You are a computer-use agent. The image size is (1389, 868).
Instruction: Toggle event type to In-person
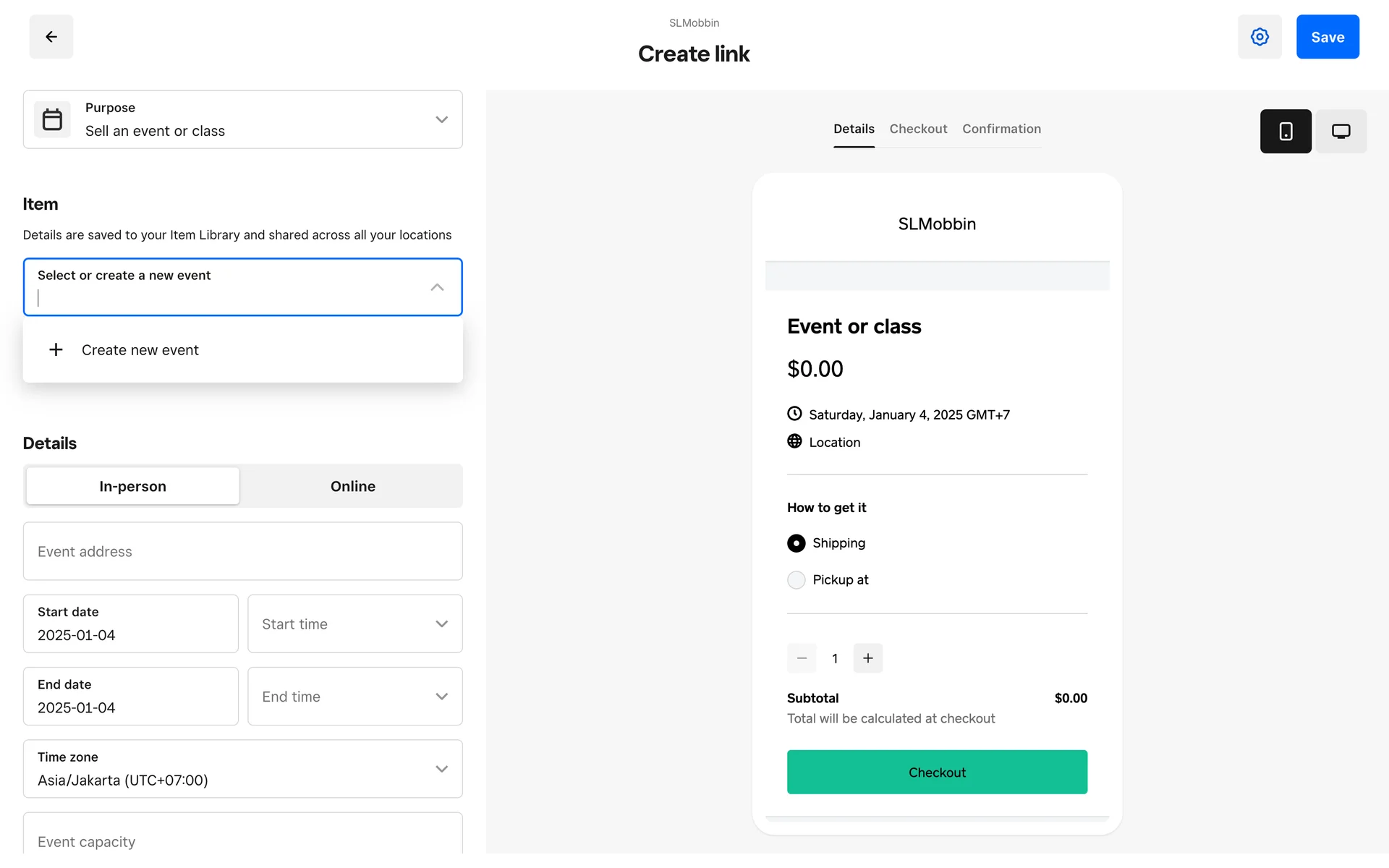click(x=133, y=486)
